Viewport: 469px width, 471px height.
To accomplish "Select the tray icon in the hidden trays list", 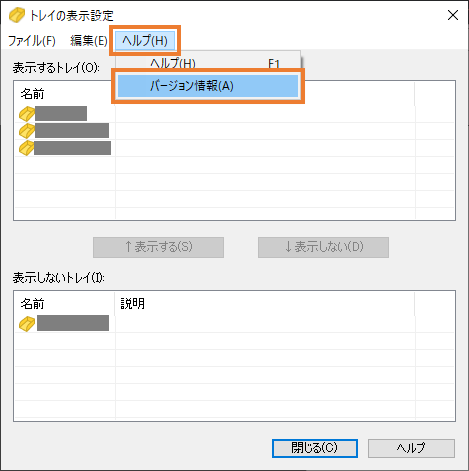I will click(27, 324).
